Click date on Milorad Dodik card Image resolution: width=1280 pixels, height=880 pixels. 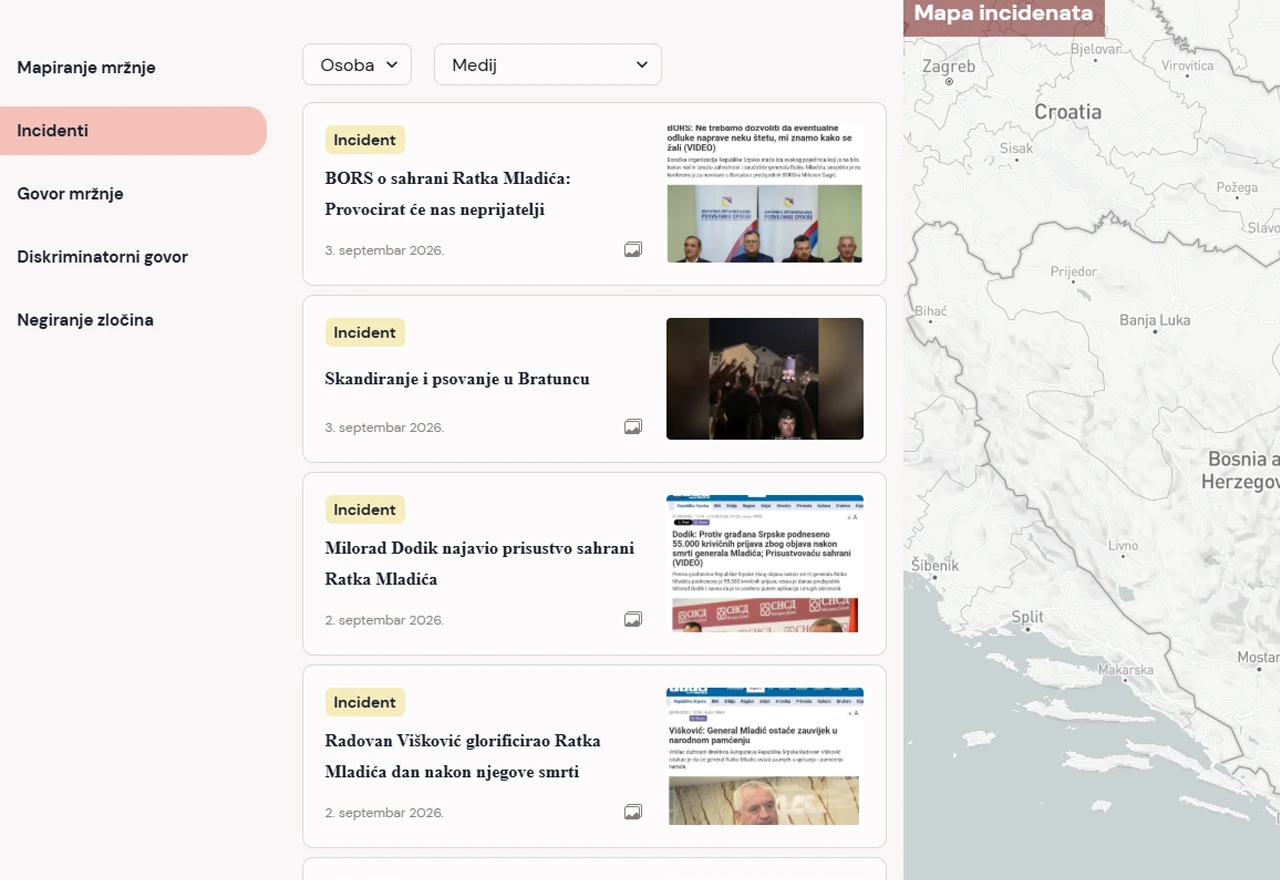coord(384,620)
